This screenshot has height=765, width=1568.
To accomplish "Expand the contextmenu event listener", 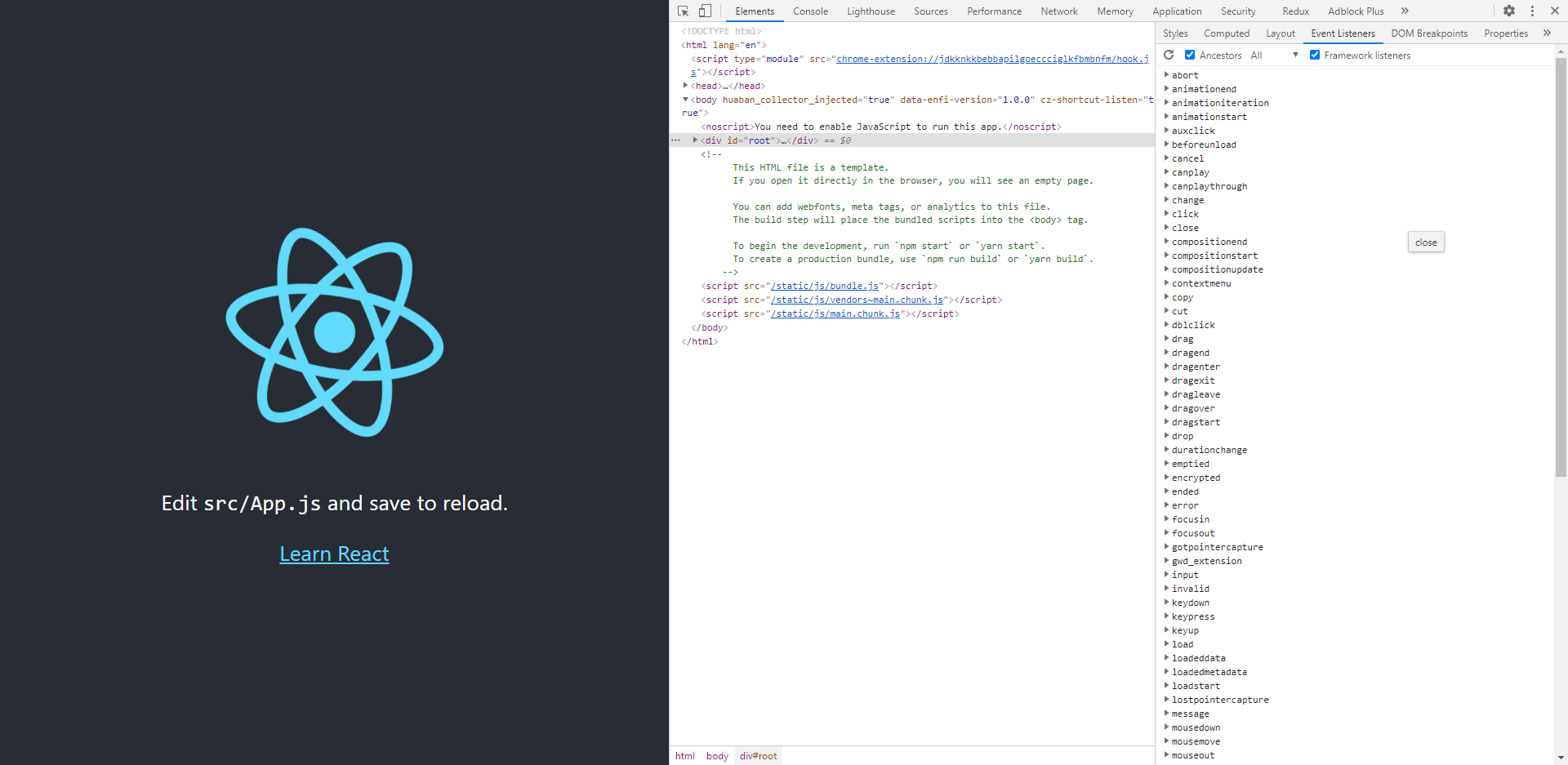I will 1166,282.
